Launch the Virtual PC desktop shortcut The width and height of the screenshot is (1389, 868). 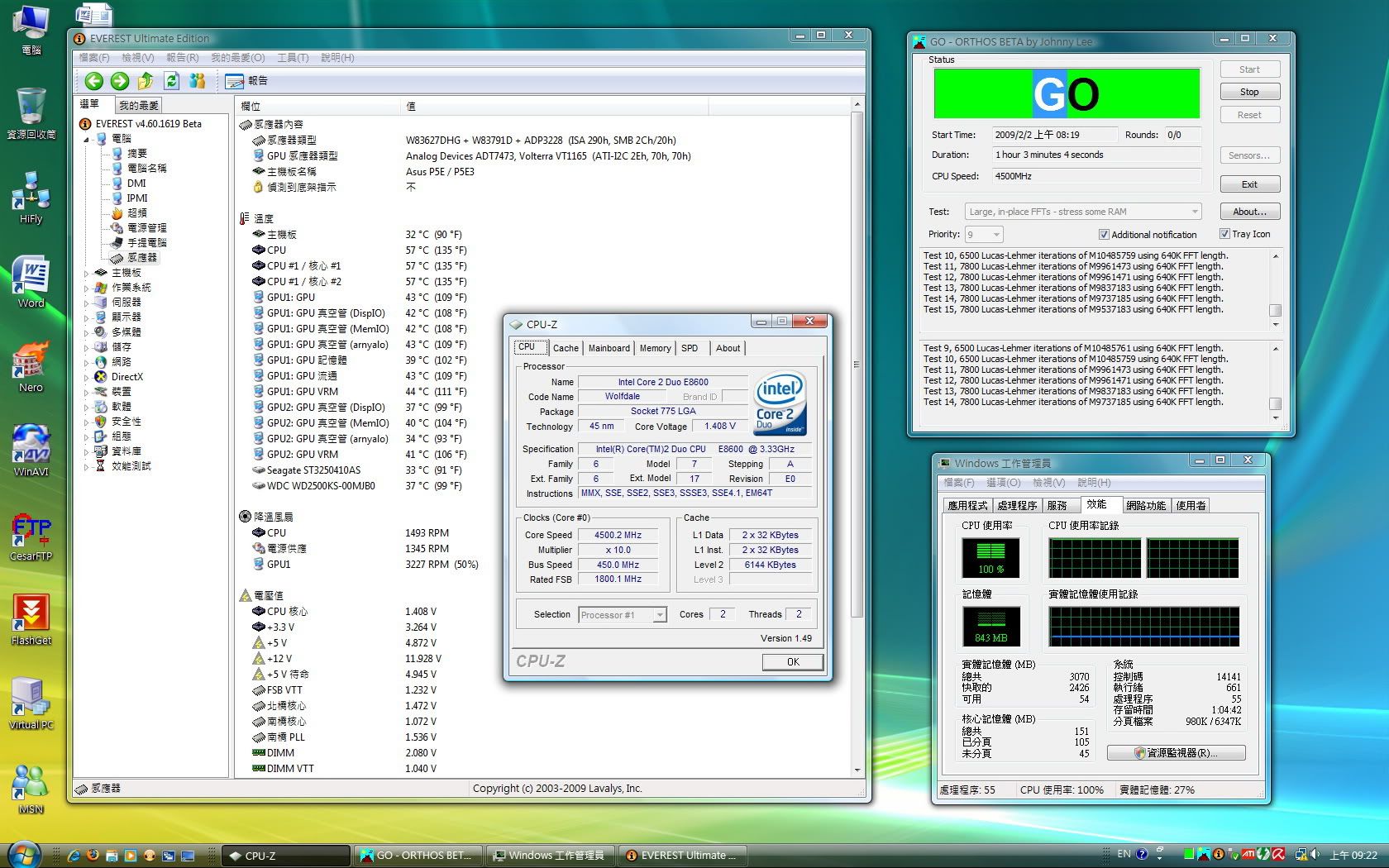(x=31, y=703)
